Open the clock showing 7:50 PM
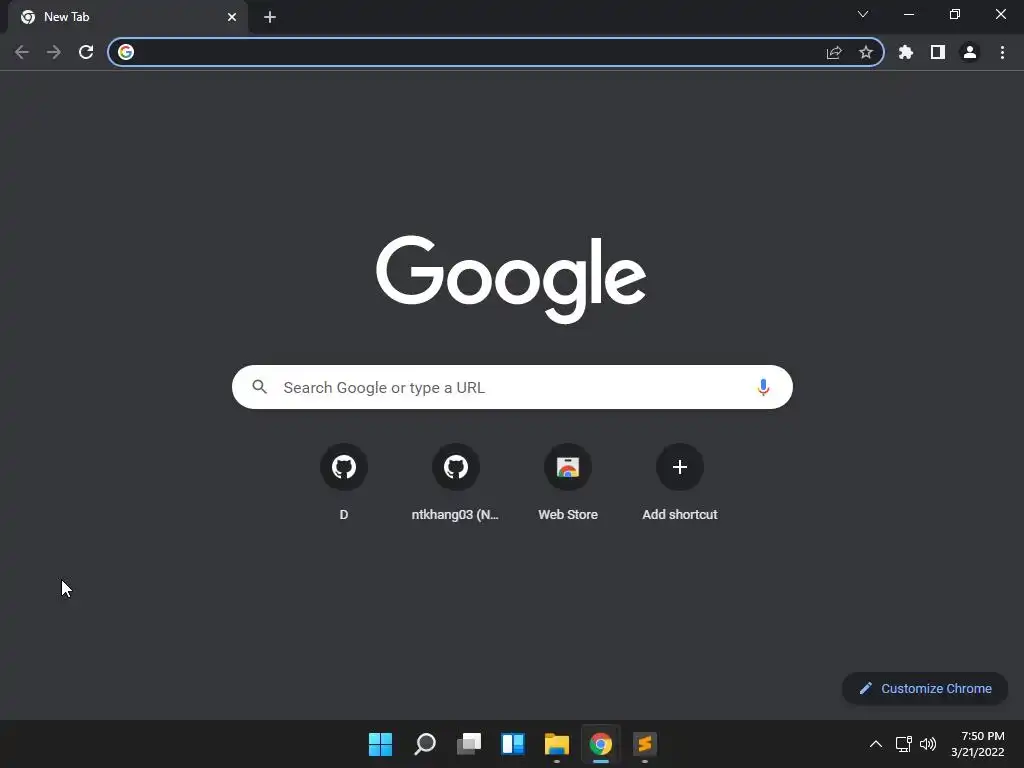1024x768 pixels. pos(978,744)
